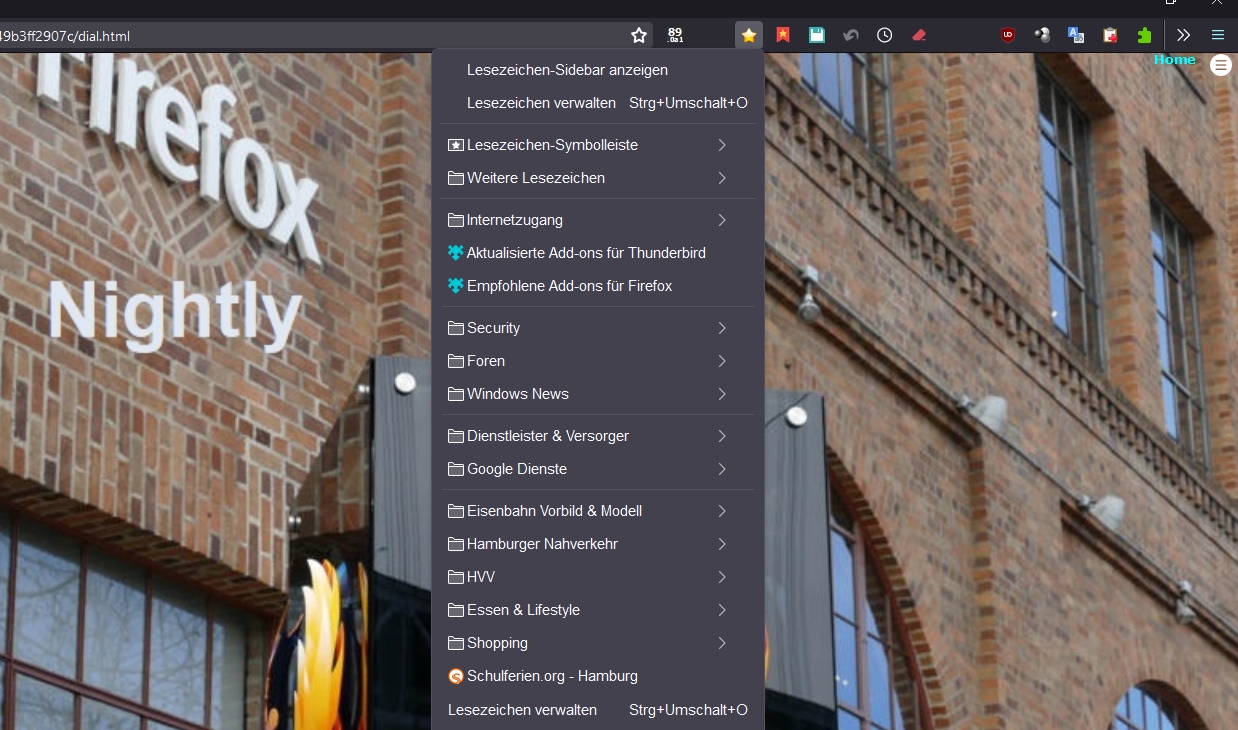1238x730 pixels.
Task: Click the Home link on the dial page
Action: (x=1174, y=60)
